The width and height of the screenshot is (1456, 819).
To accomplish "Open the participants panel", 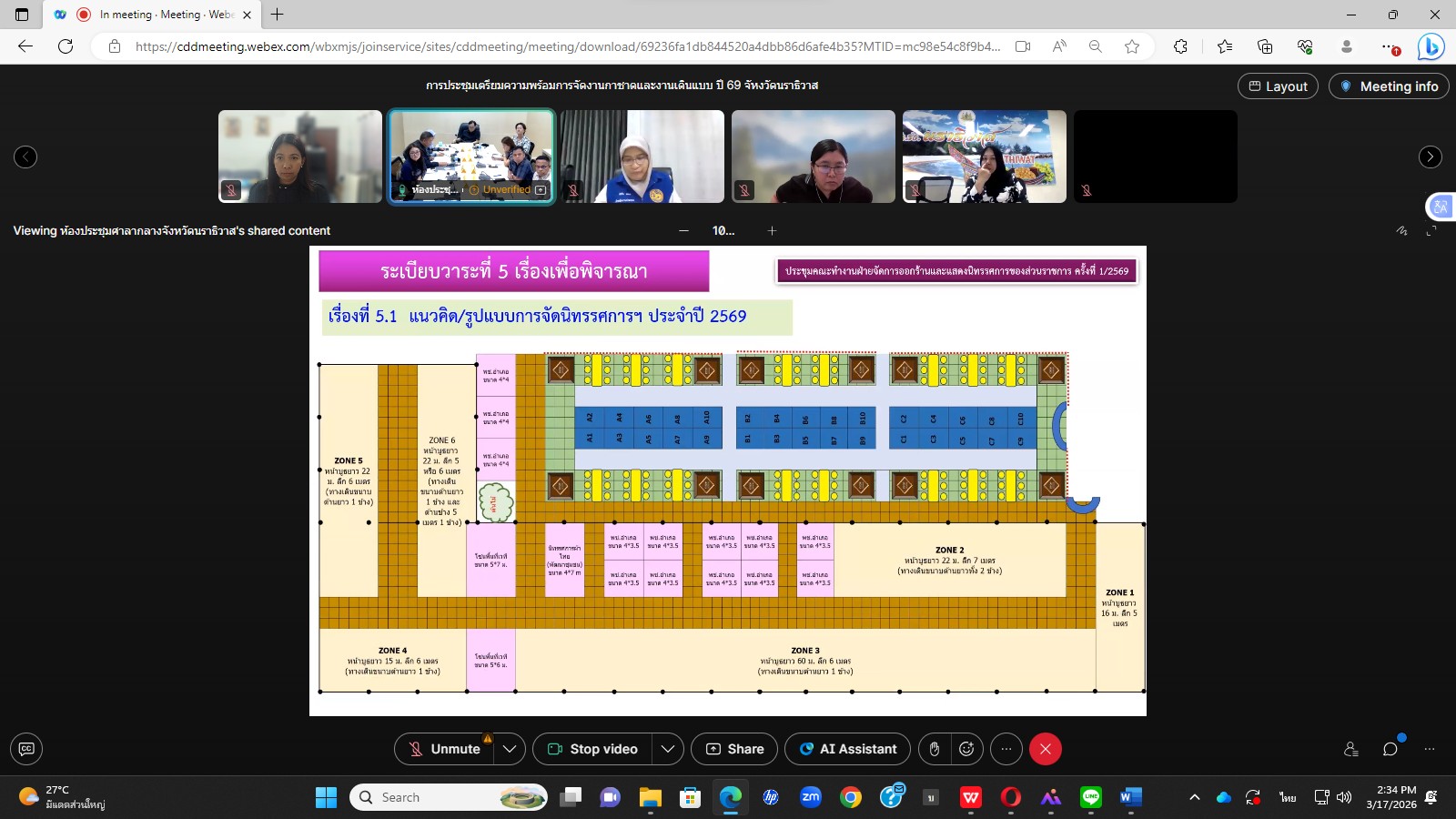I will pos(1351,749).
